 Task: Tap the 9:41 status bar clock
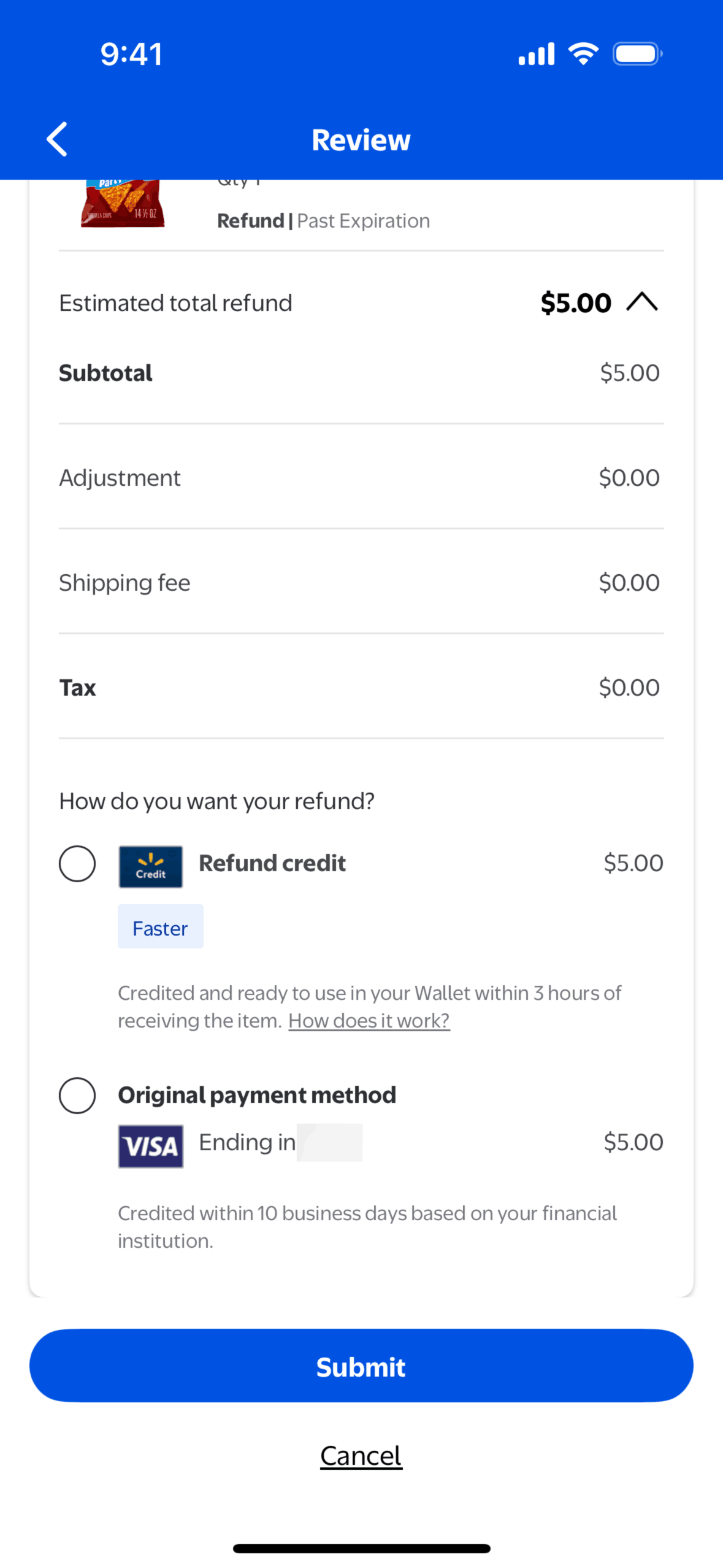coord(131,54)
